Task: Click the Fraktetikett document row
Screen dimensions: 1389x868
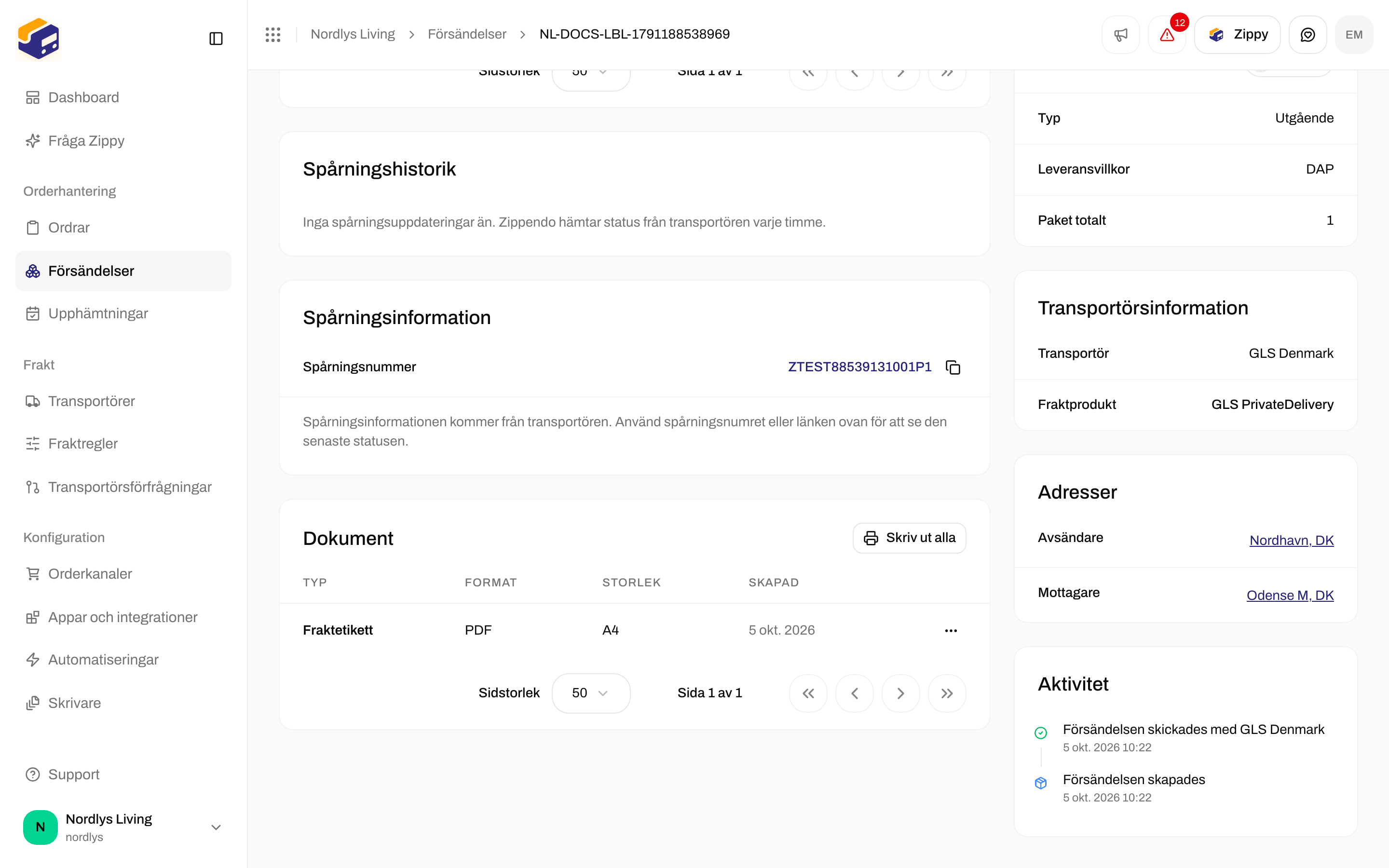Action: (634, 630)
